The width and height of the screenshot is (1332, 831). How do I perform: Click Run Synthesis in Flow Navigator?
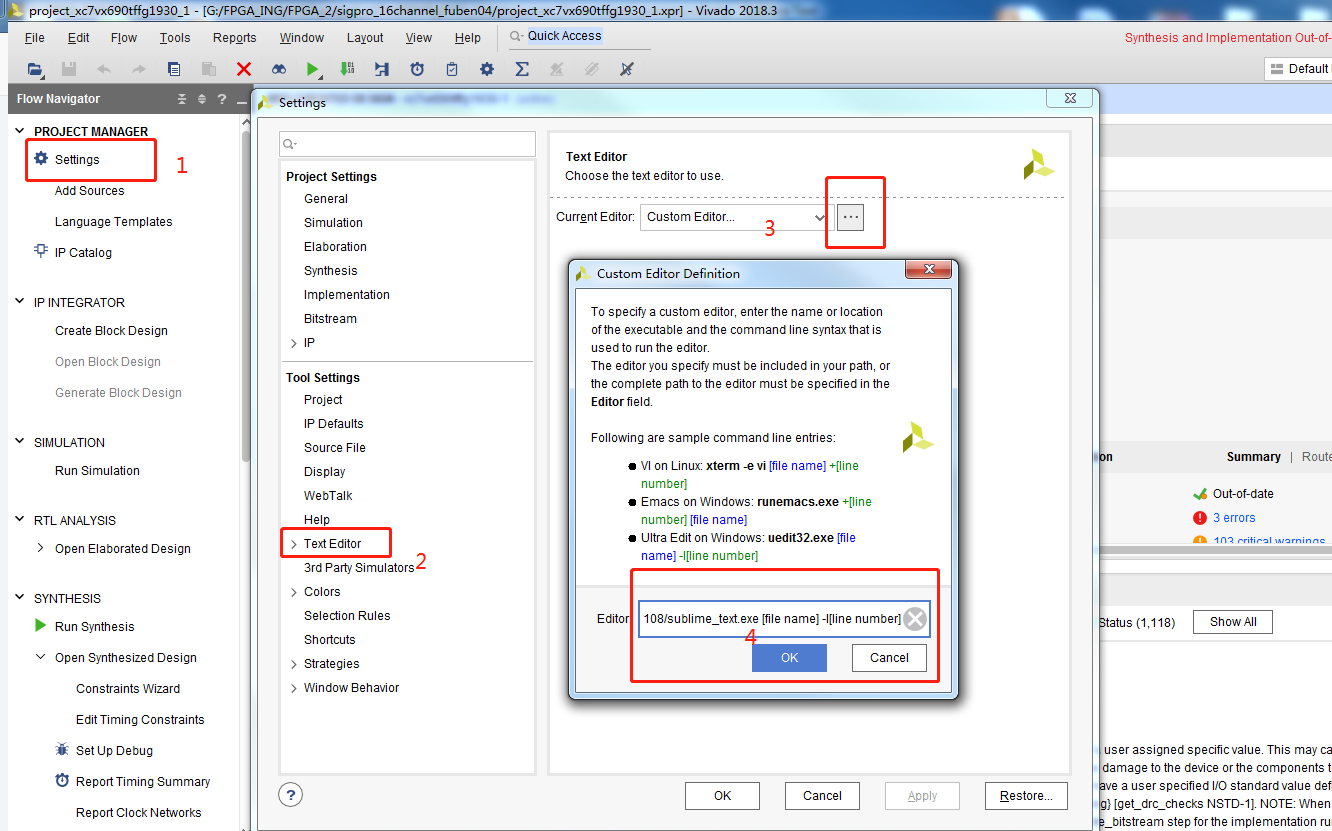pos(94,626)
